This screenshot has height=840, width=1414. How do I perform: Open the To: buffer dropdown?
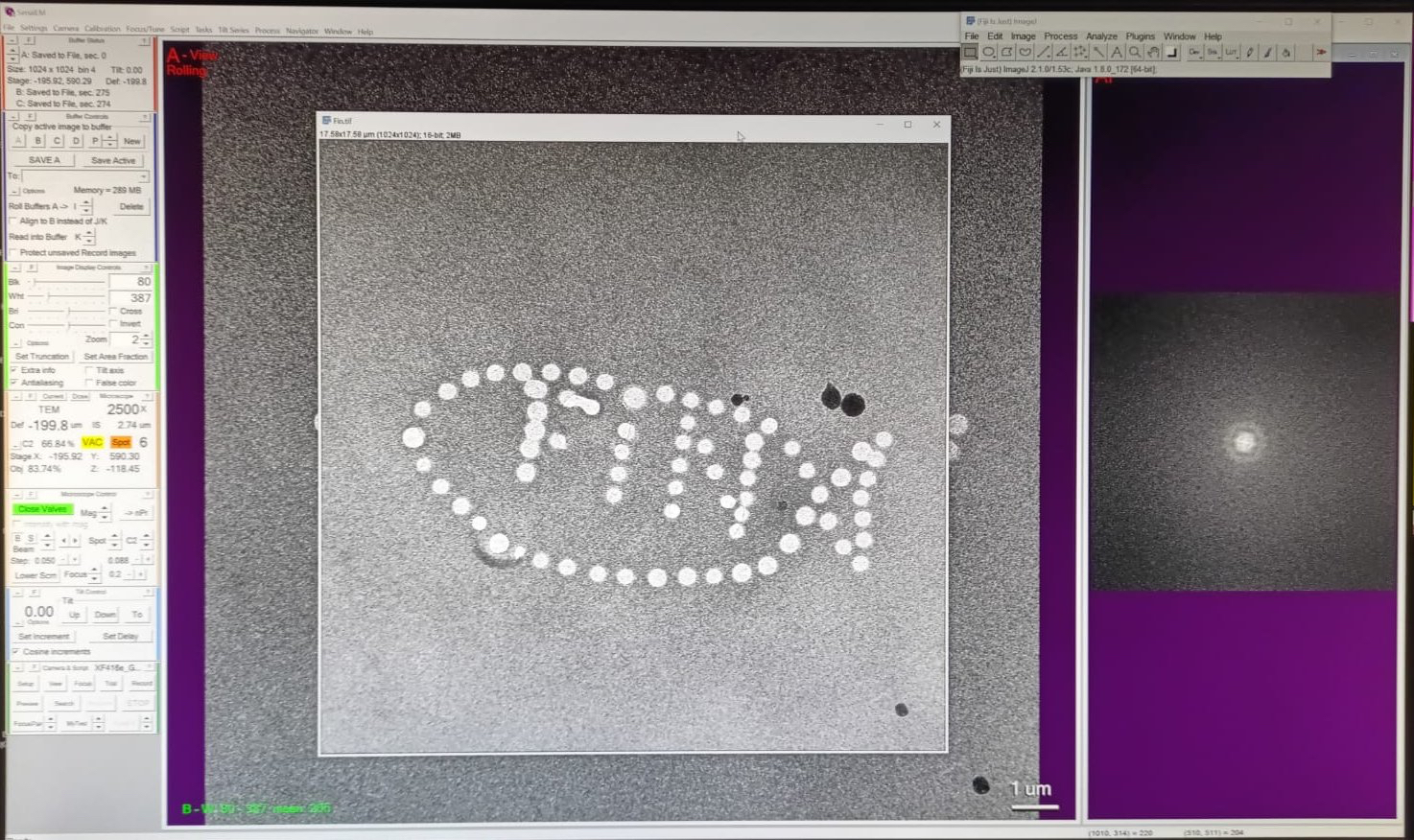(x=143, y=176)
